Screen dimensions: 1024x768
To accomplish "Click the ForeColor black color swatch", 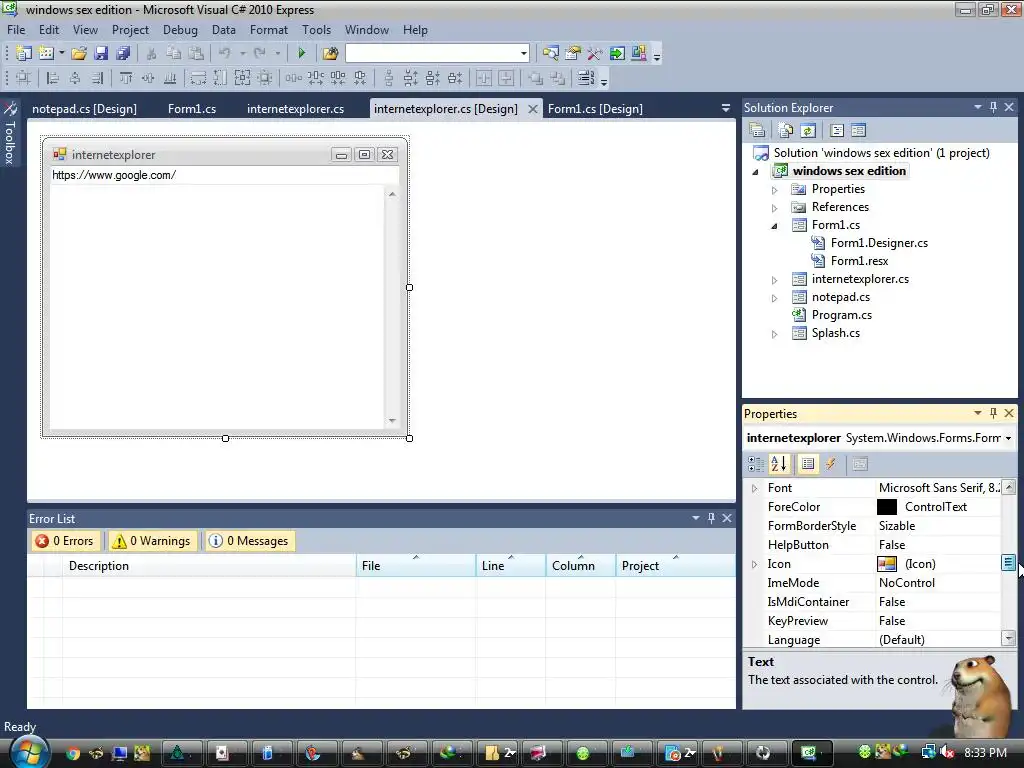I will click(x=887, y=507).
